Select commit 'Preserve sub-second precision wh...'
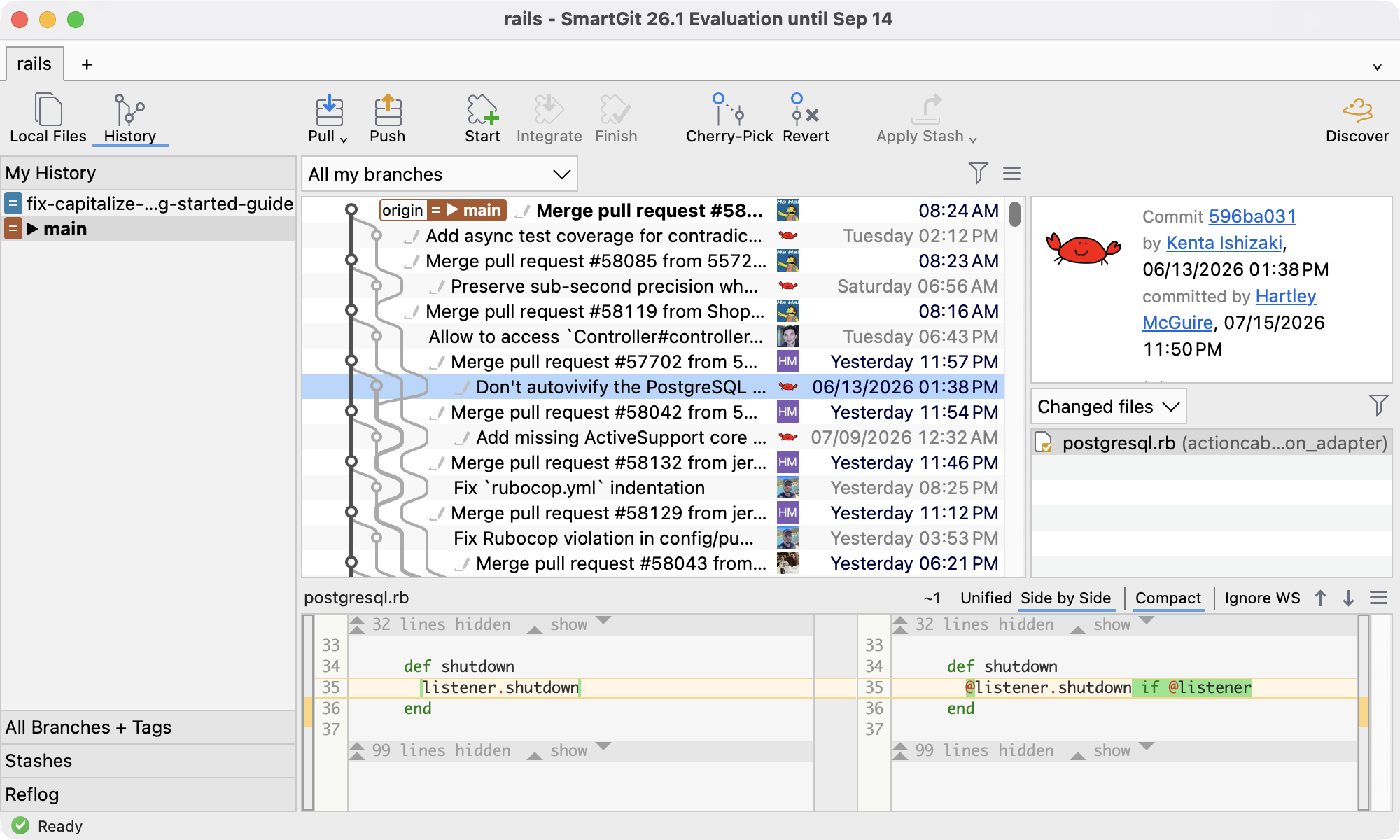 coord(652,286)
